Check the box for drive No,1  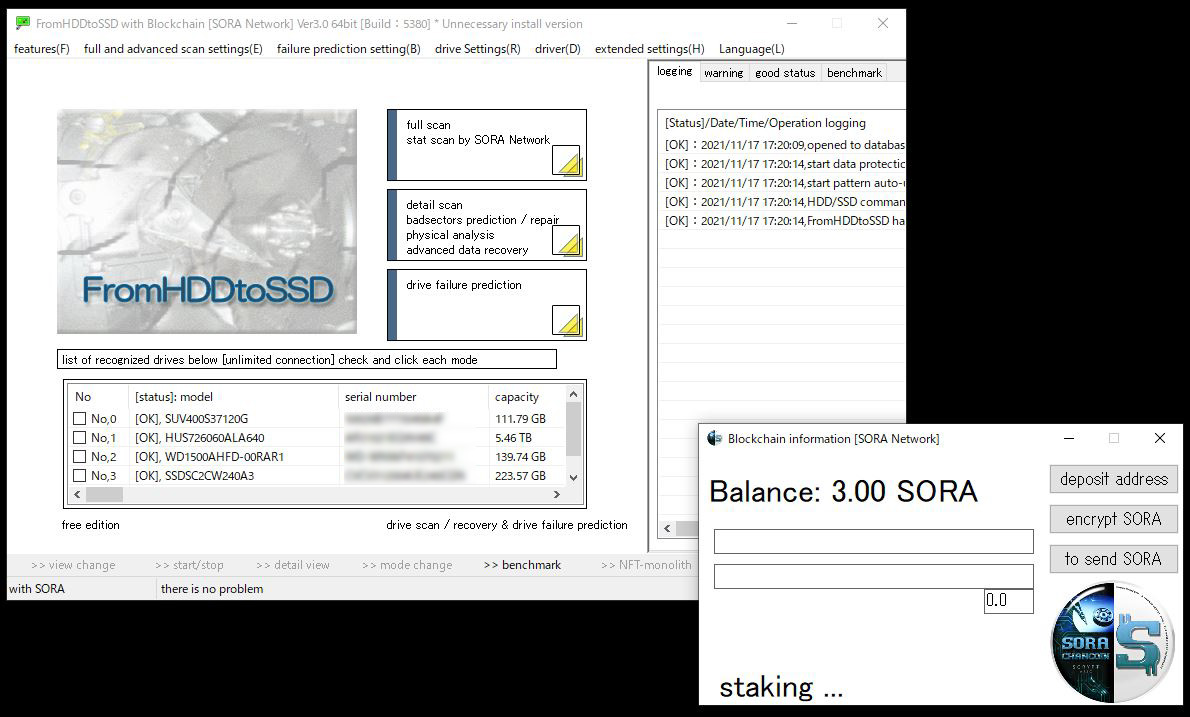point(80,437)
